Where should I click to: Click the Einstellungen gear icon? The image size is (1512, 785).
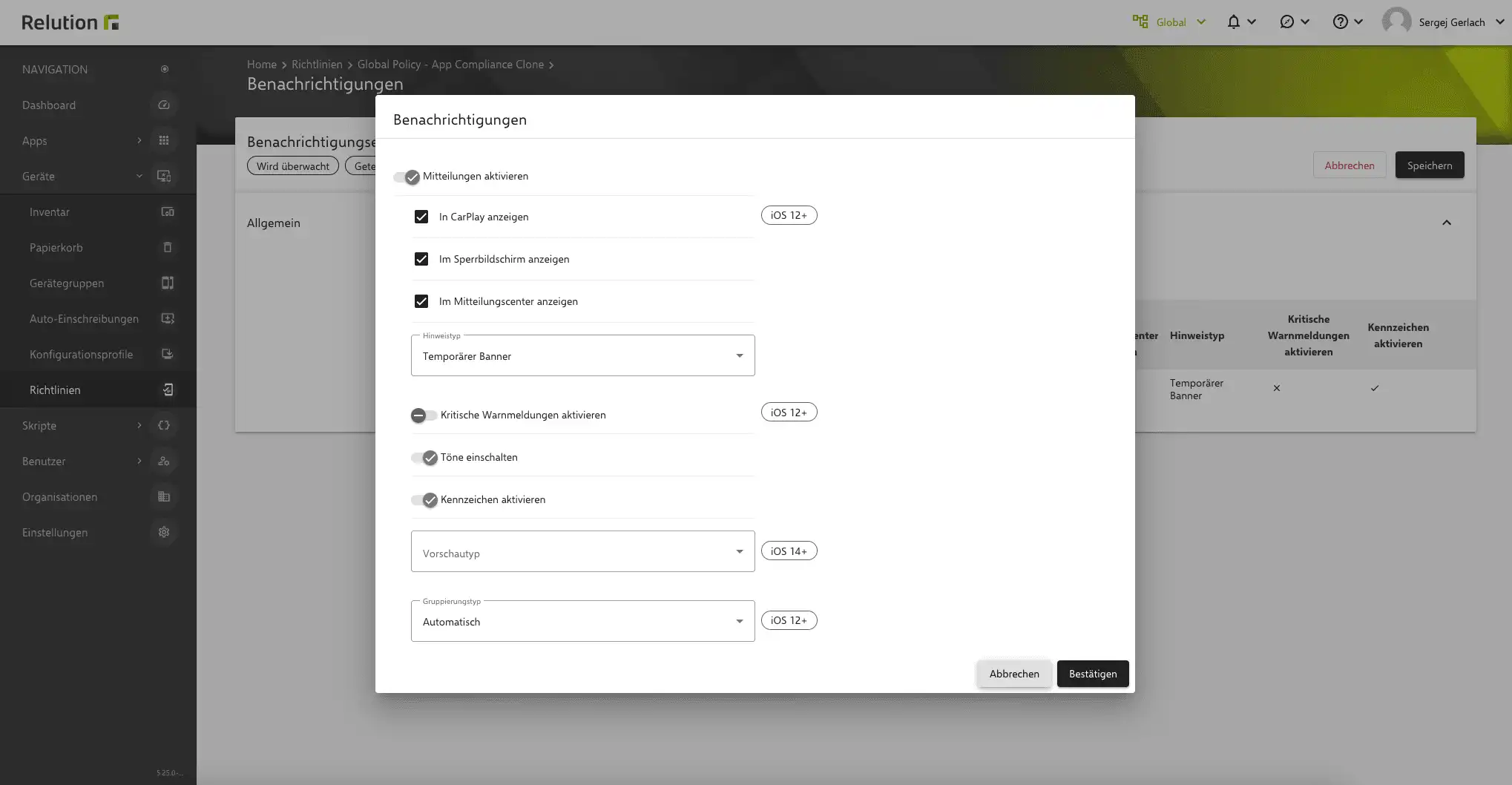[x=164, y=532]
